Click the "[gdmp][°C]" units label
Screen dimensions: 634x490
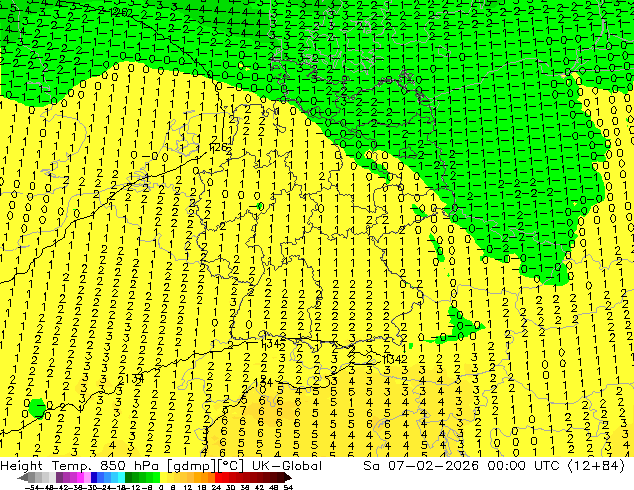coord(206,466)
